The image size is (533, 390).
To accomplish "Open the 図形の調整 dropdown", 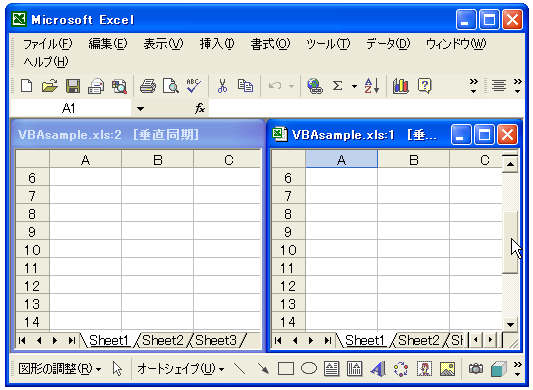I will click(59, 369).
